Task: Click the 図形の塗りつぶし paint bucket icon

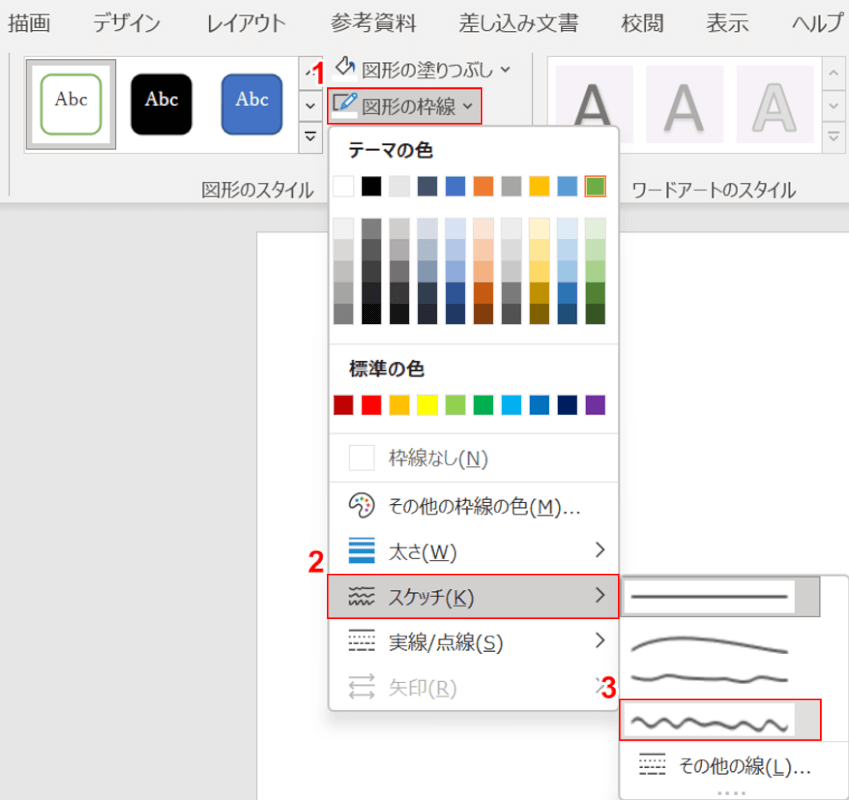Action: point(345,68)
